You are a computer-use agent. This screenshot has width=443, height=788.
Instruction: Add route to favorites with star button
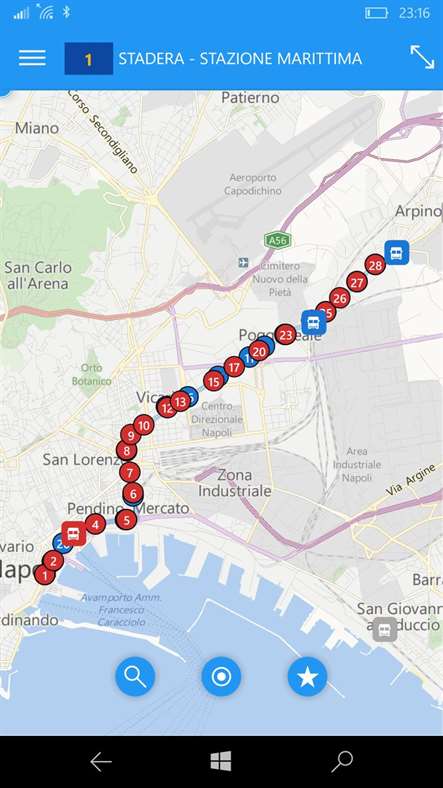coord(307,676)
